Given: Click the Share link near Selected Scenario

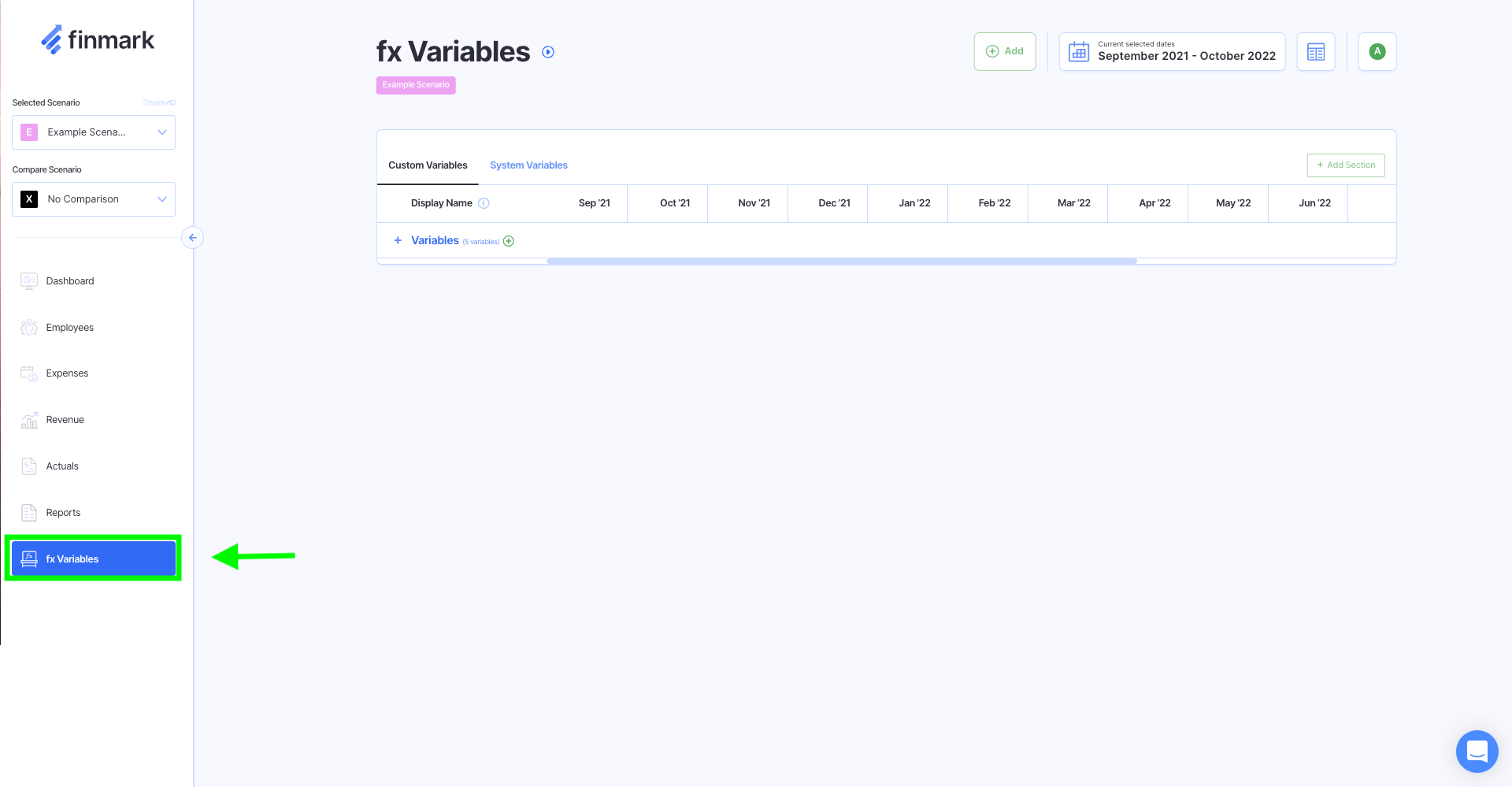Looking at the screenshot, I should pos(158,103).
